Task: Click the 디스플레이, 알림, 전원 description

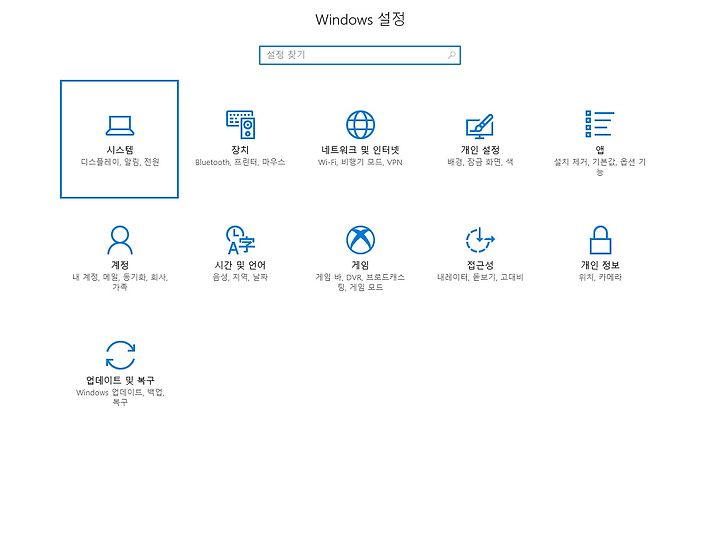Action: (120, 162)
